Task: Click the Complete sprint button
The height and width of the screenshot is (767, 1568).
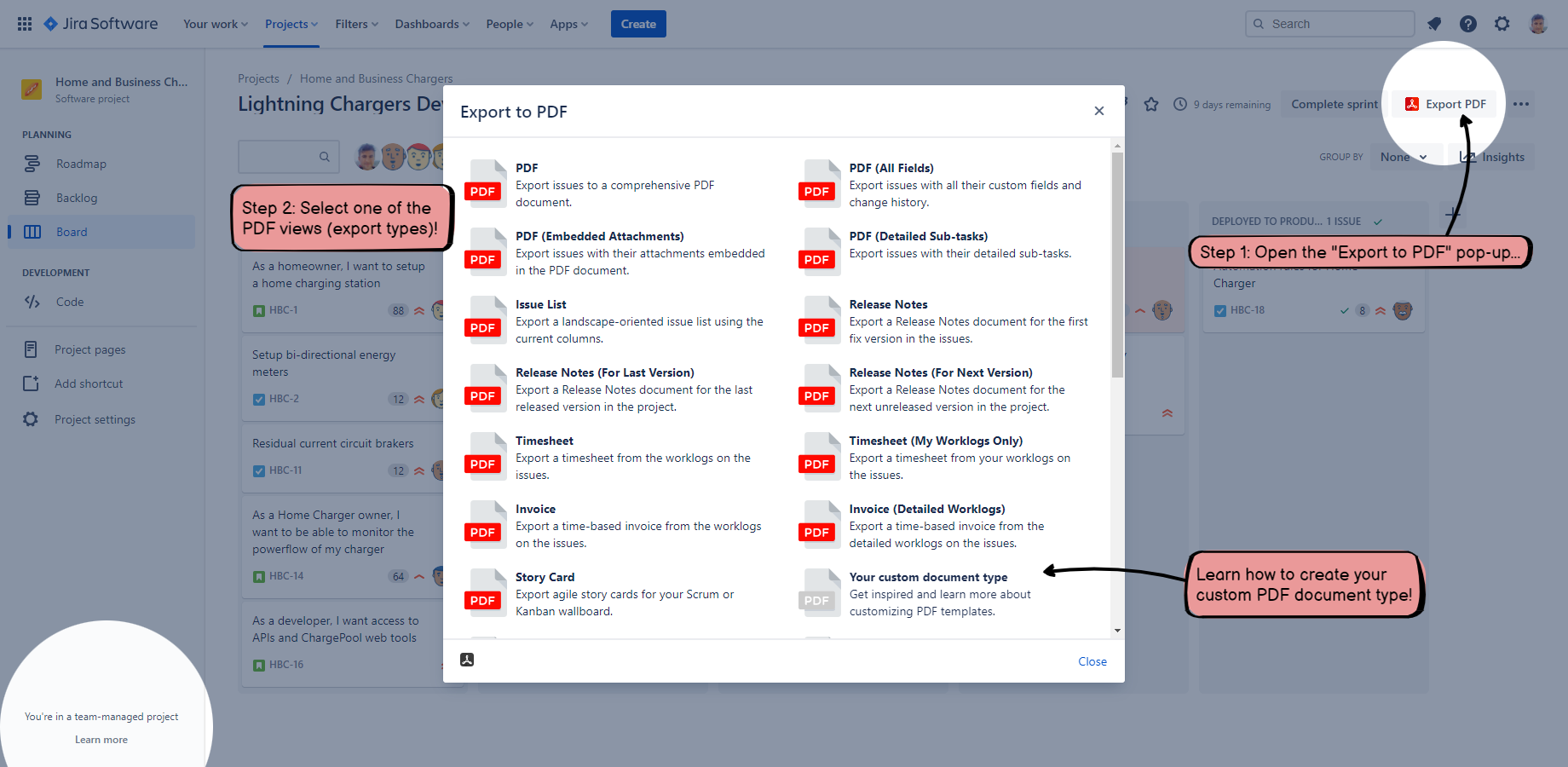Action: tap(1334, 104)
